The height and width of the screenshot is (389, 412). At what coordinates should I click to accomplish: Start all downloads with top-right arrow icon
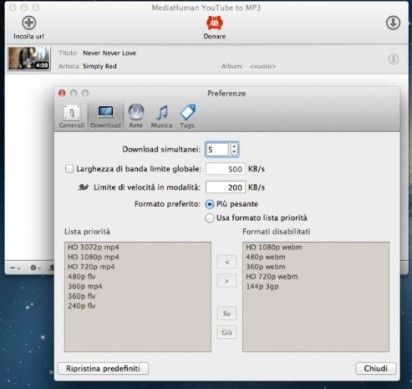pyautogui.click(x=393, y=23)
